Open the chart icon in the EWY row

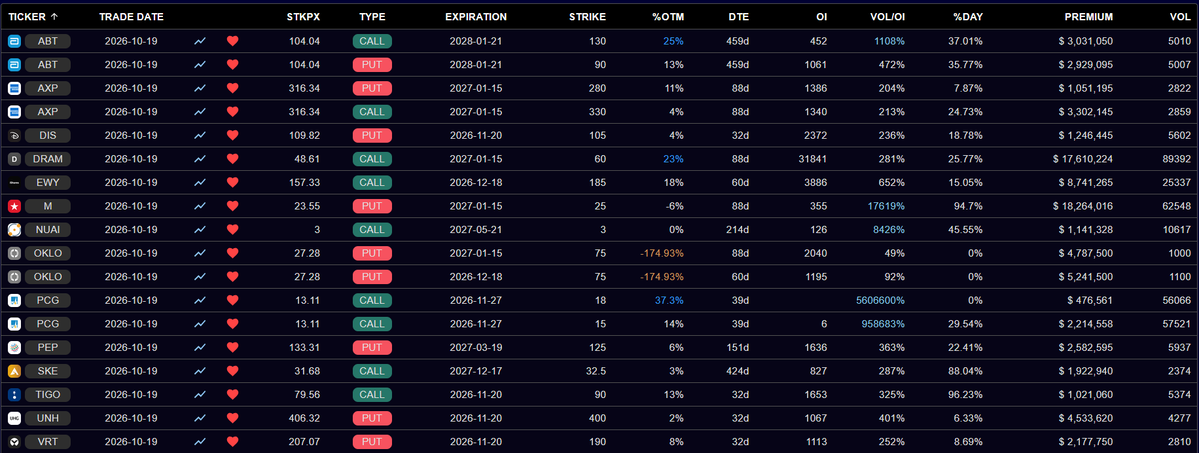[x=200, y=182]
